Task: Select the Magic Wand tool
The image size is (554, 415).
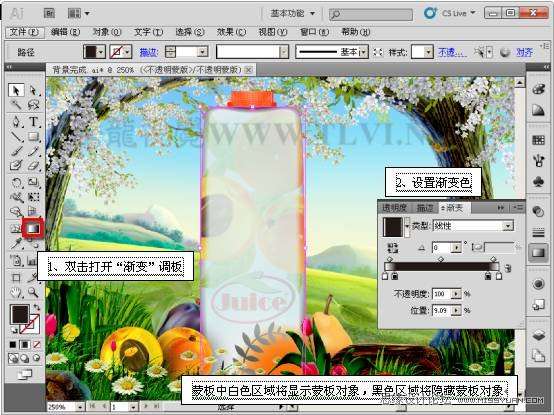Action: 16,105
